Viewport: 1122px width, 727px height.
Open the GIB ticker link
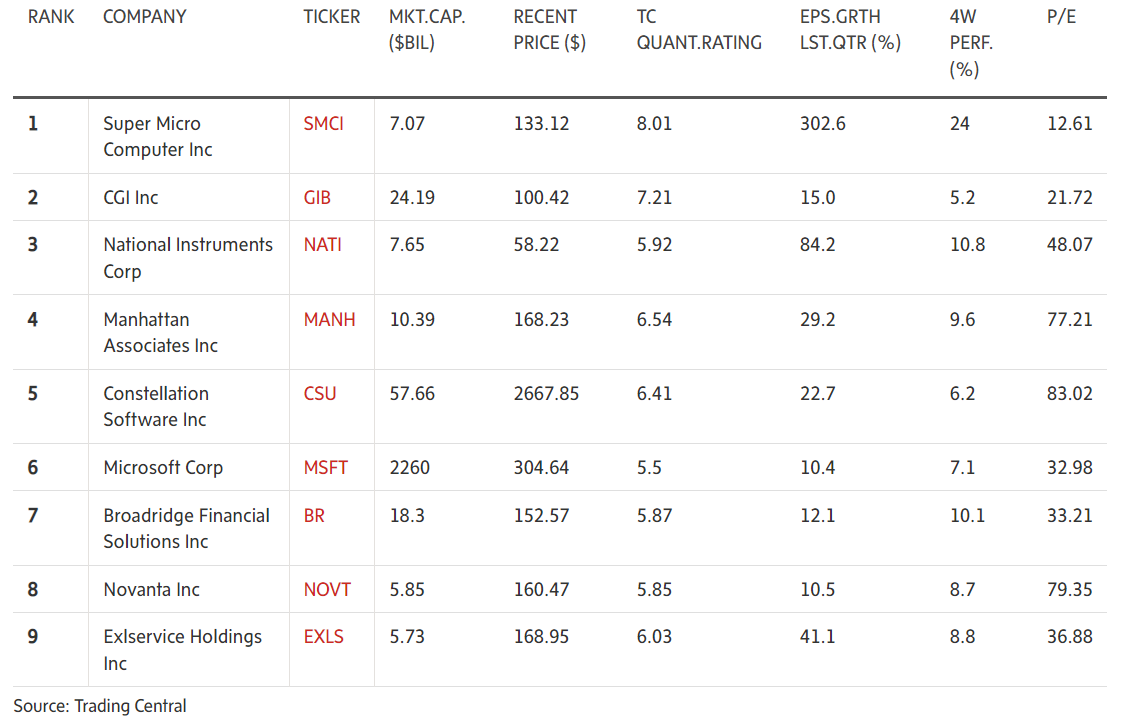(317, 197)
